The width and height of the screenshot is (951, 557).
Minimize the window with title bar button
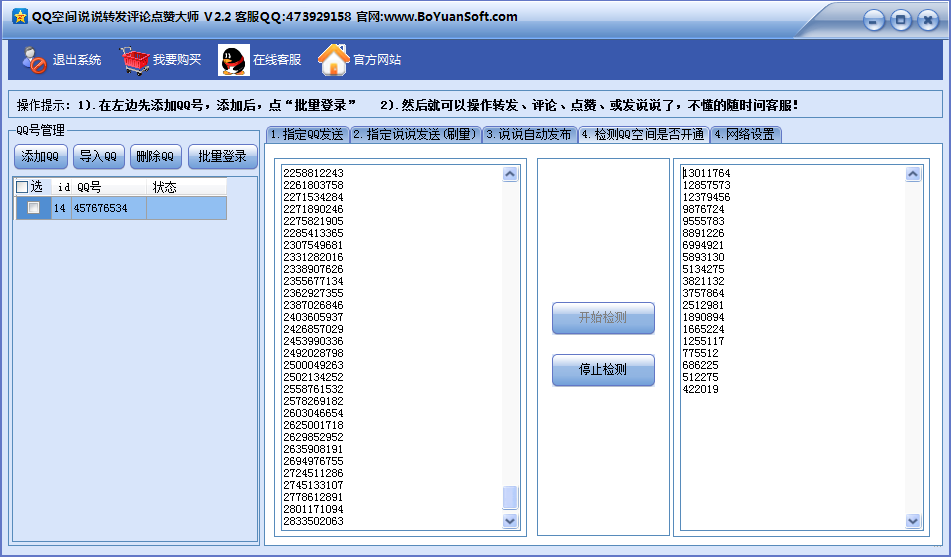tap(873, 21)
